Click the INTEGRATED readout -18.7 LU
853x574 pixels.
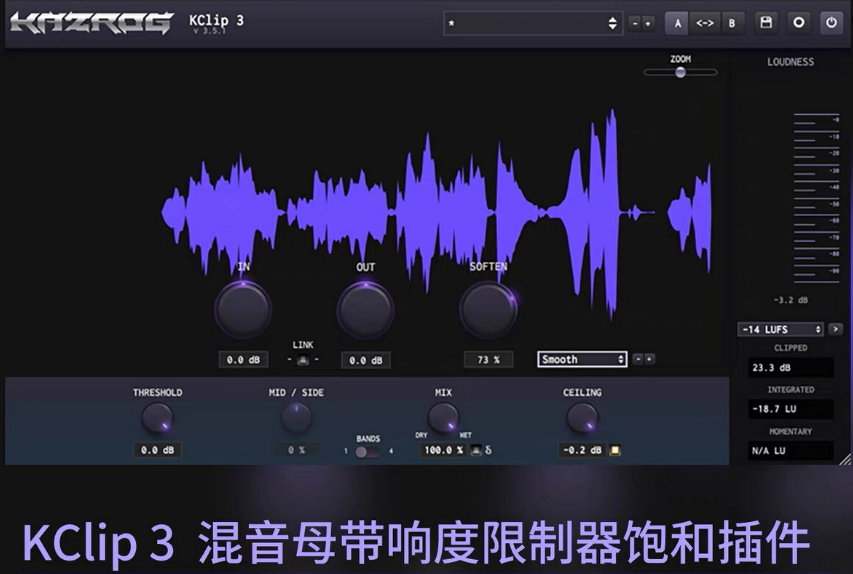pyautogui.click(x=790, y=409)
